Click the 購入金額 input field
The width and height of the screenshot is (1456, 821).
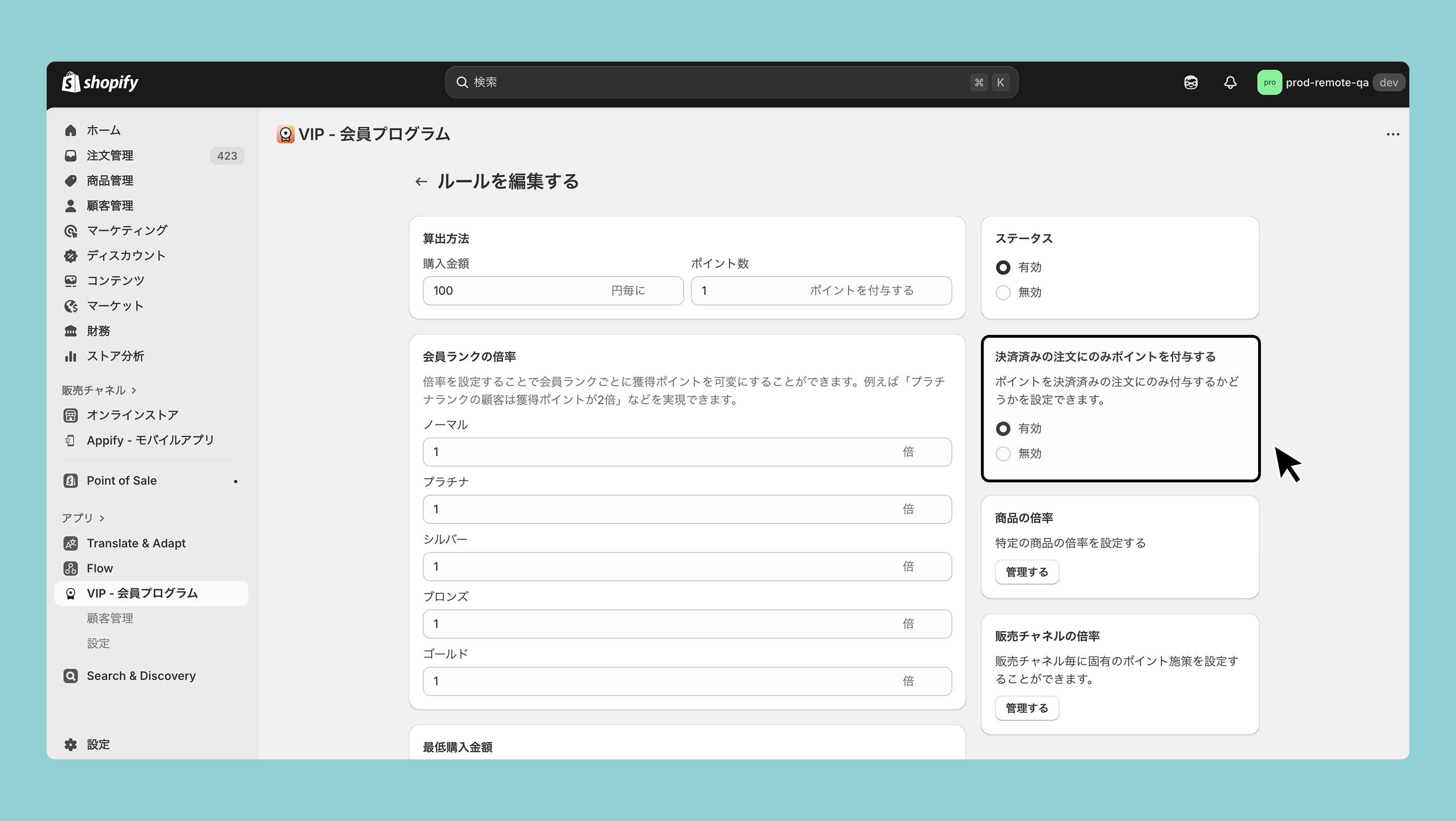514,291
